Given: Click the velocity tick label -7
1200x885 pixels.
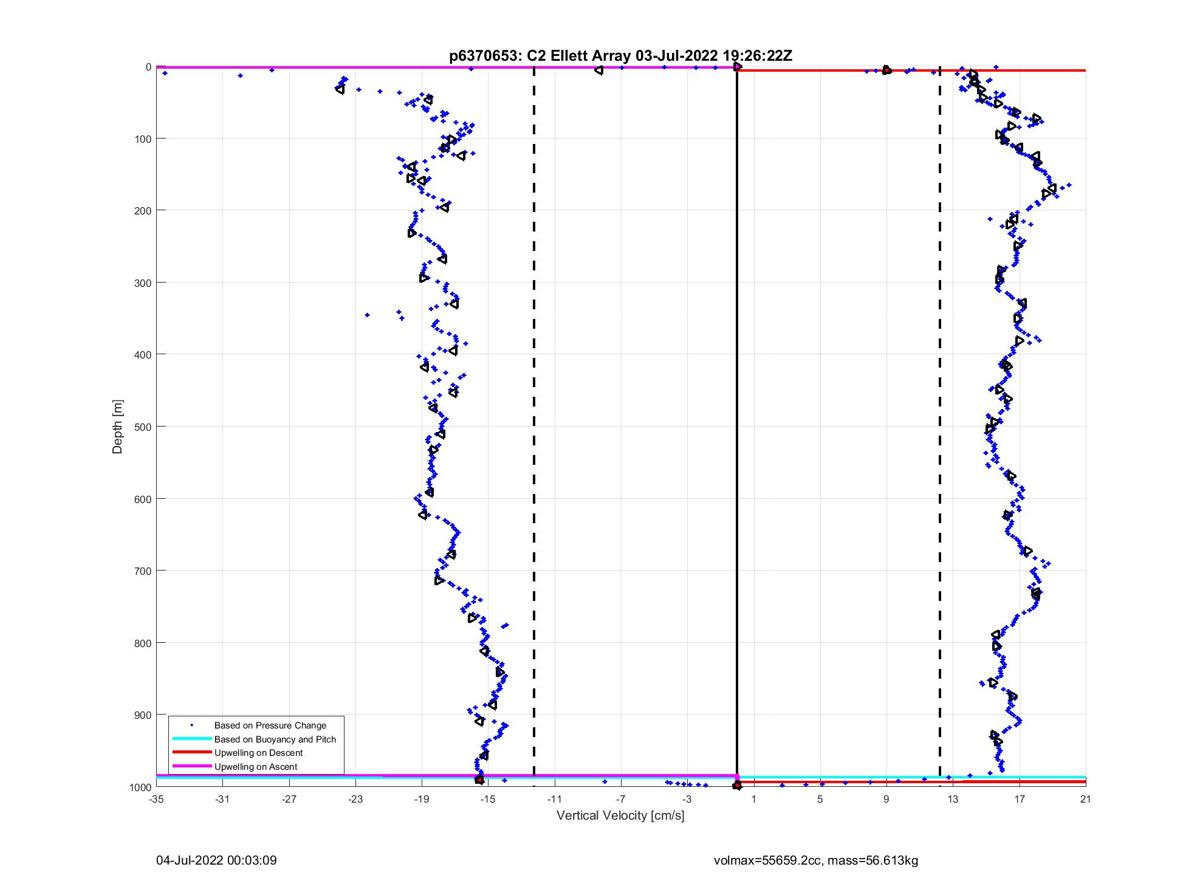Looking at the screenshot, I should (x=621, y=799).
